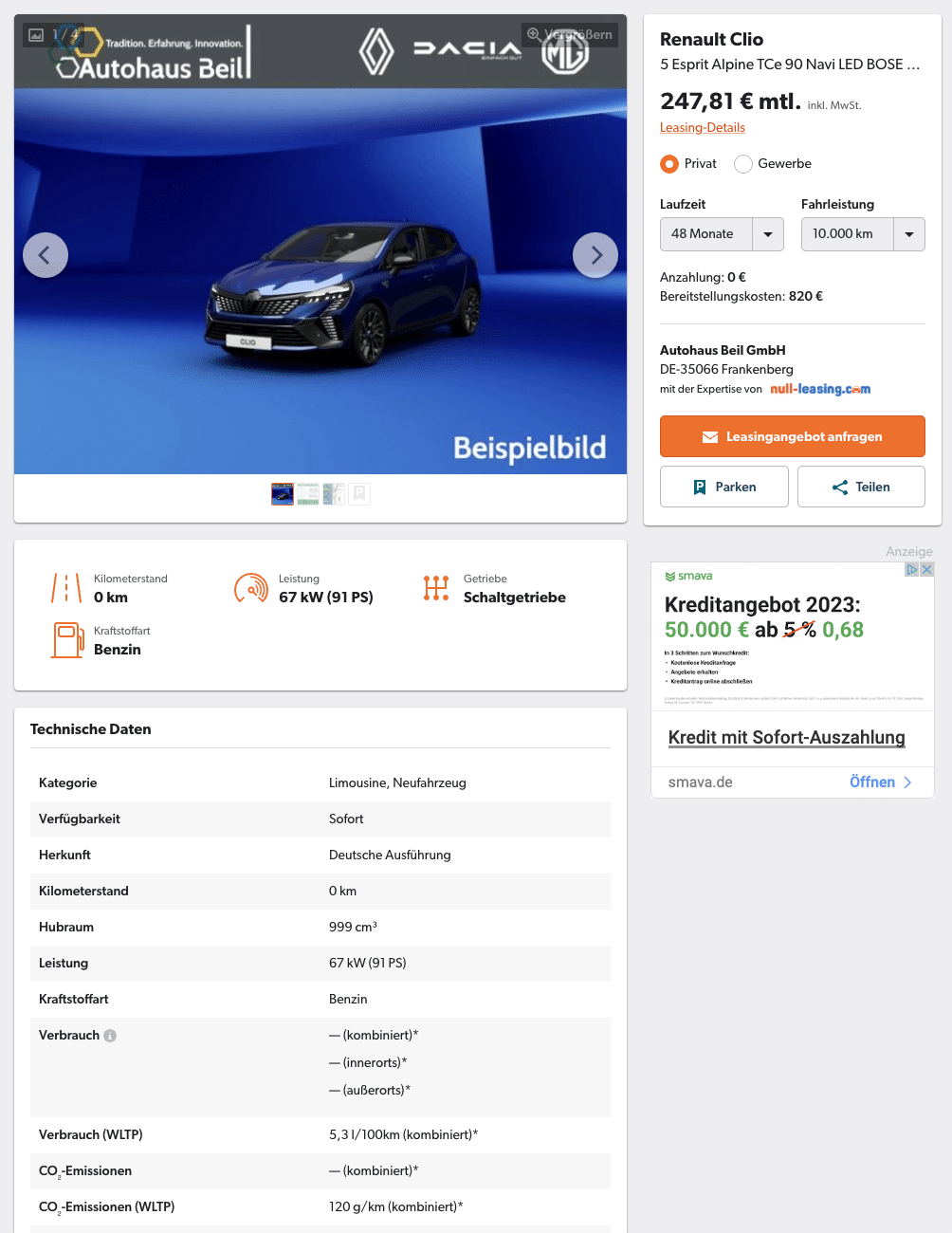952x1233 pixels.
Task: Click Öffnen on the smava ad
Action: coord(881,782)
